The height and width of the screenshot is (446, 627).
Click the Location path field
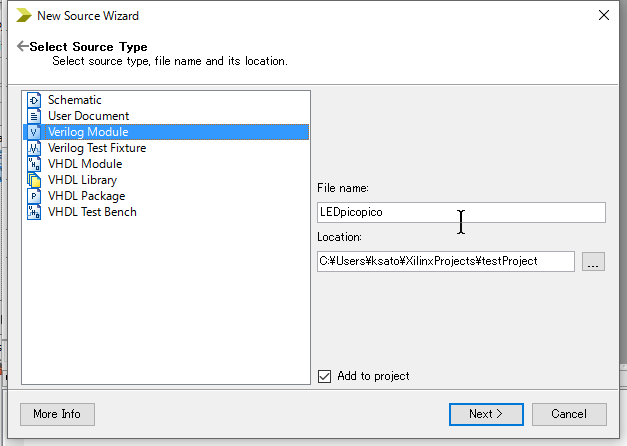[446, 262]
